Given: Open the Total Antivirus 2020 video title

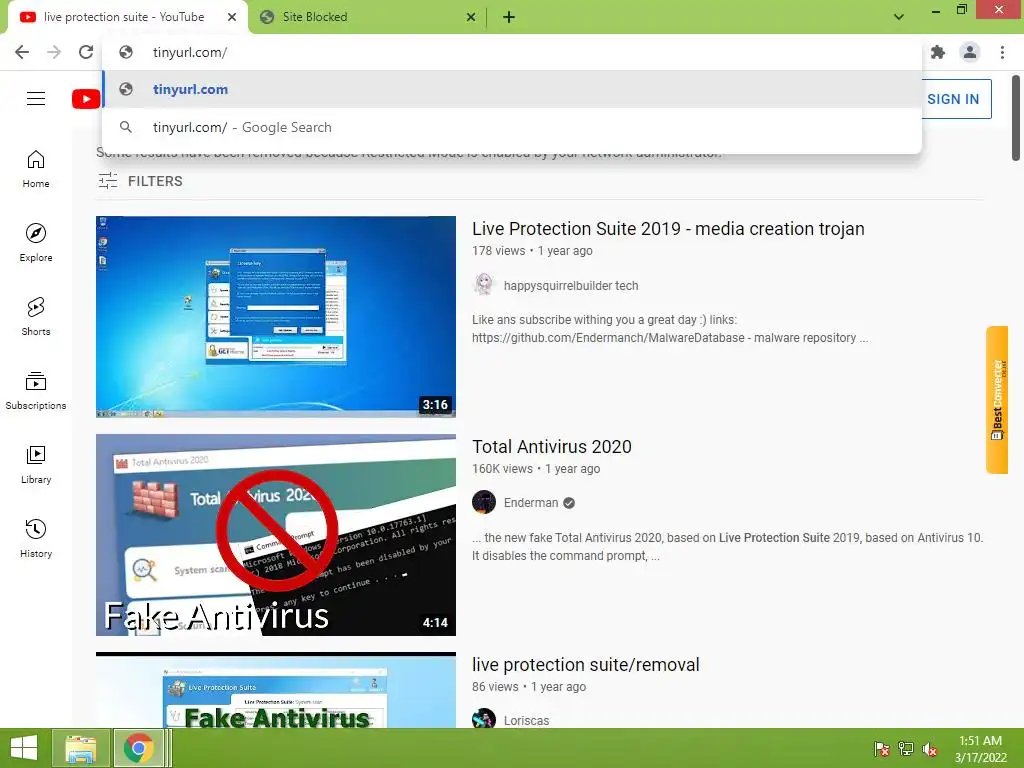Looking at the screenshot, I should coord(552,447).
